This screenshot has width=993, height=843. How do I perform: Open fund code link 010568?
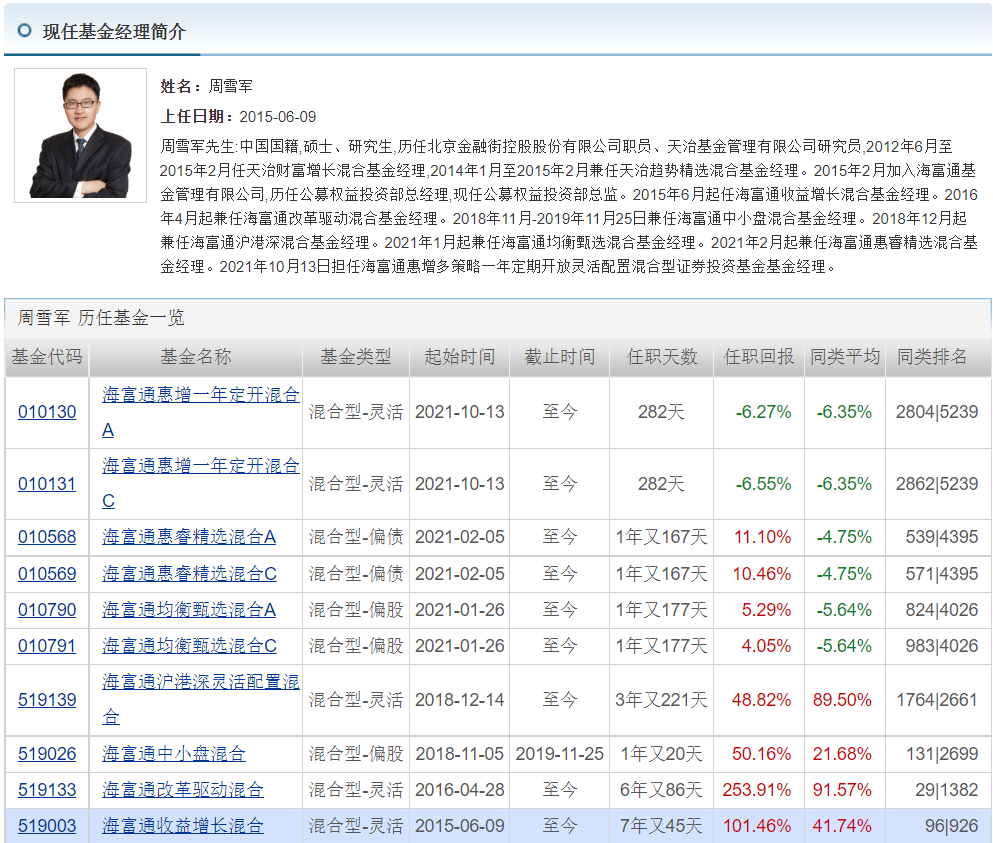point(47,537)
